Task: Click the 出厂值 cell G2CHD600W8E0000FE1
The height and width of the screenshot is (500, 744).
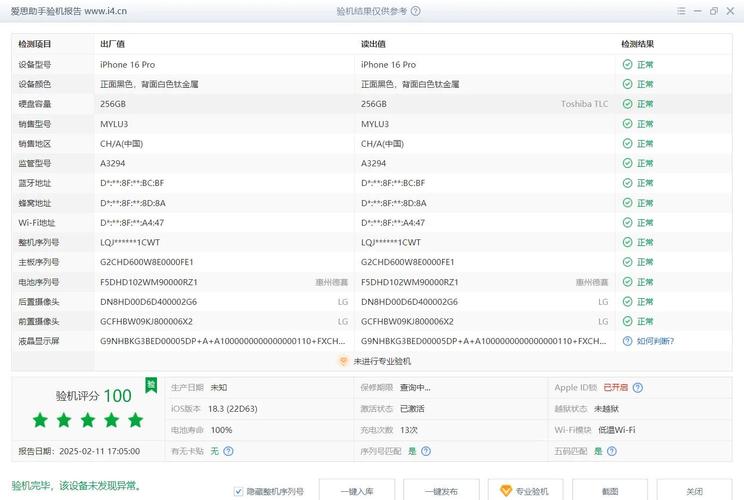Action: point(147,262)
